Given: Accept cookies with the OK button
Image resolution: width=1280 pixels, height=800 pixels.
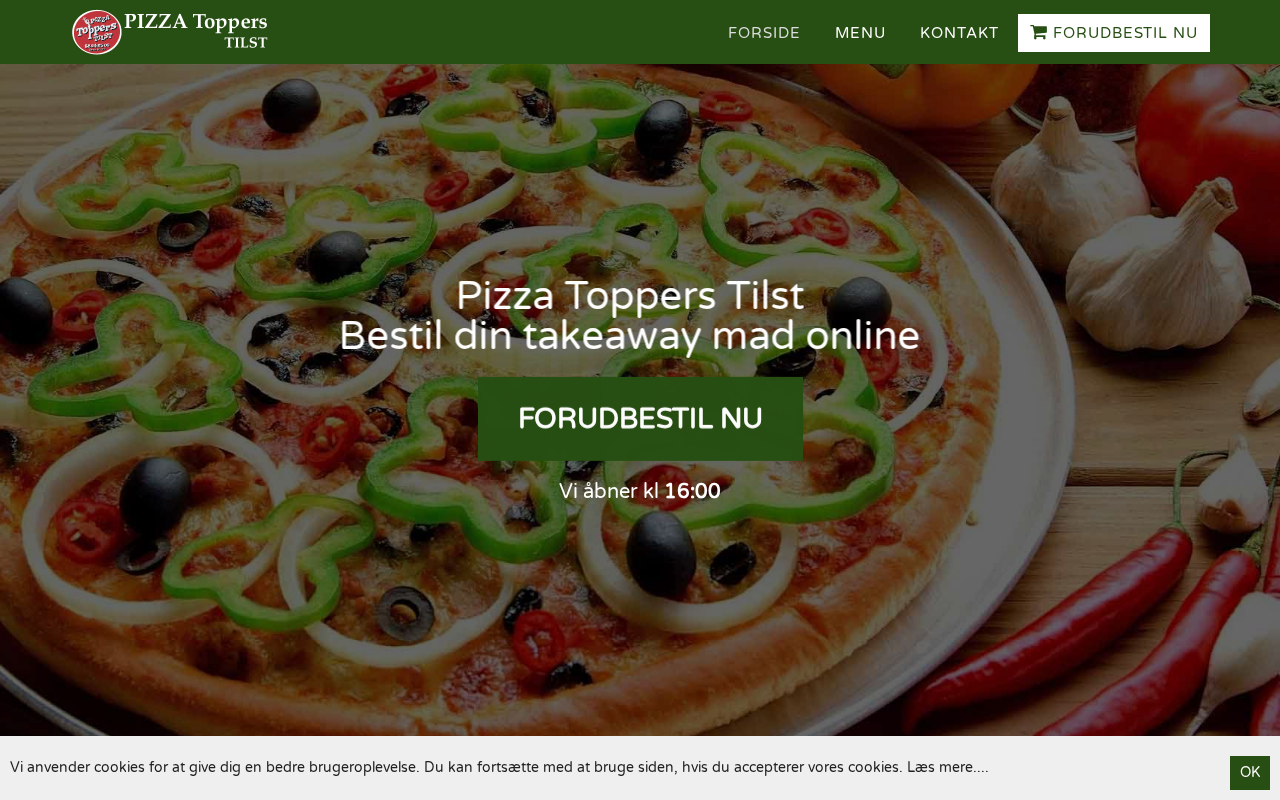Looking at the screenshot, I should (x=1250, y=772).
